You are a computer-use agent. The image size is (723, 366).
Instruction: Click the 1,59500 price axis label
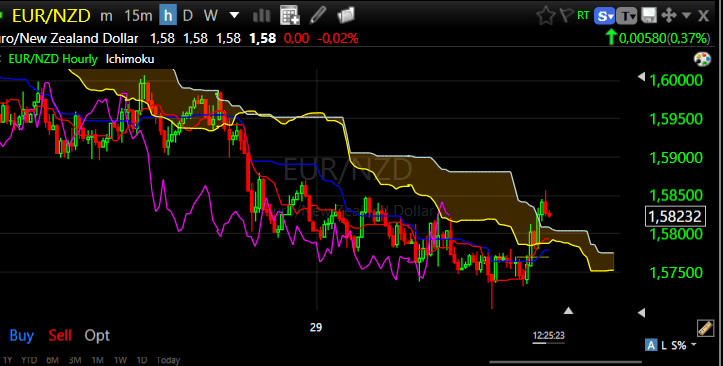coord(676,119)
